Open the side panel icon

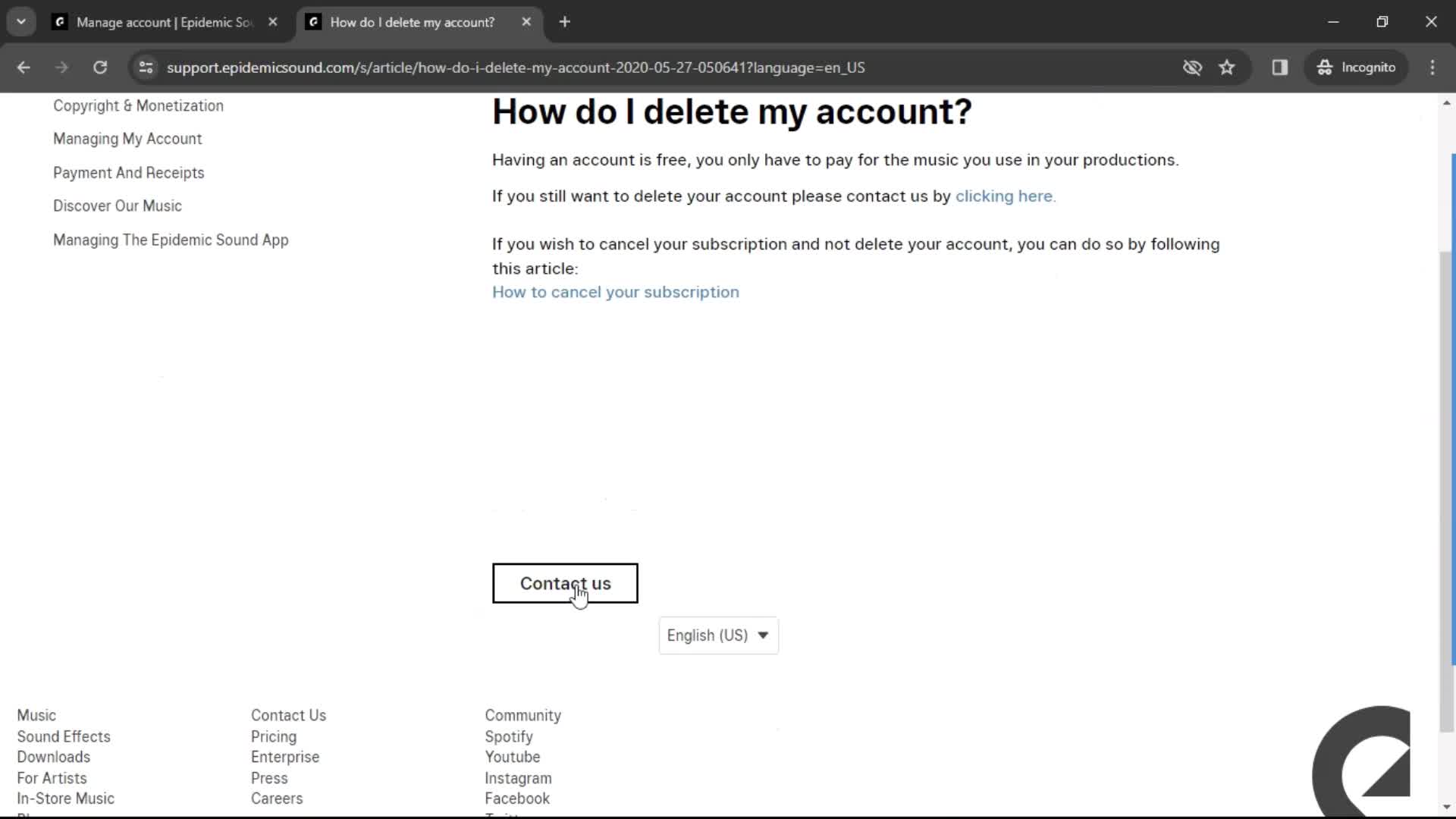point(1280,67)
